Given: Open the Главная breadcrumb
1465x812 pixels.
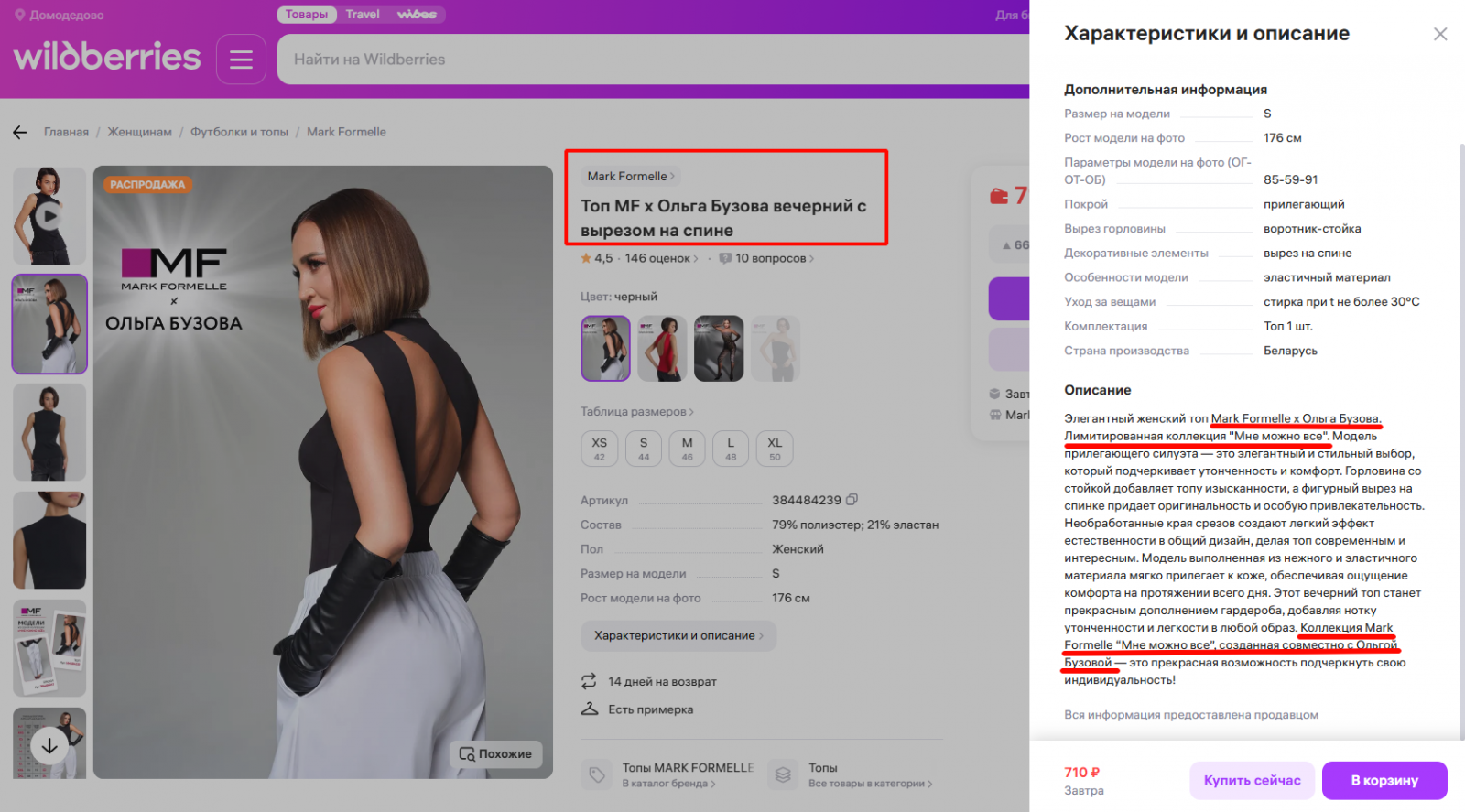Looking at the screenshot, I should pyautogui.click(x=67, y=132).
